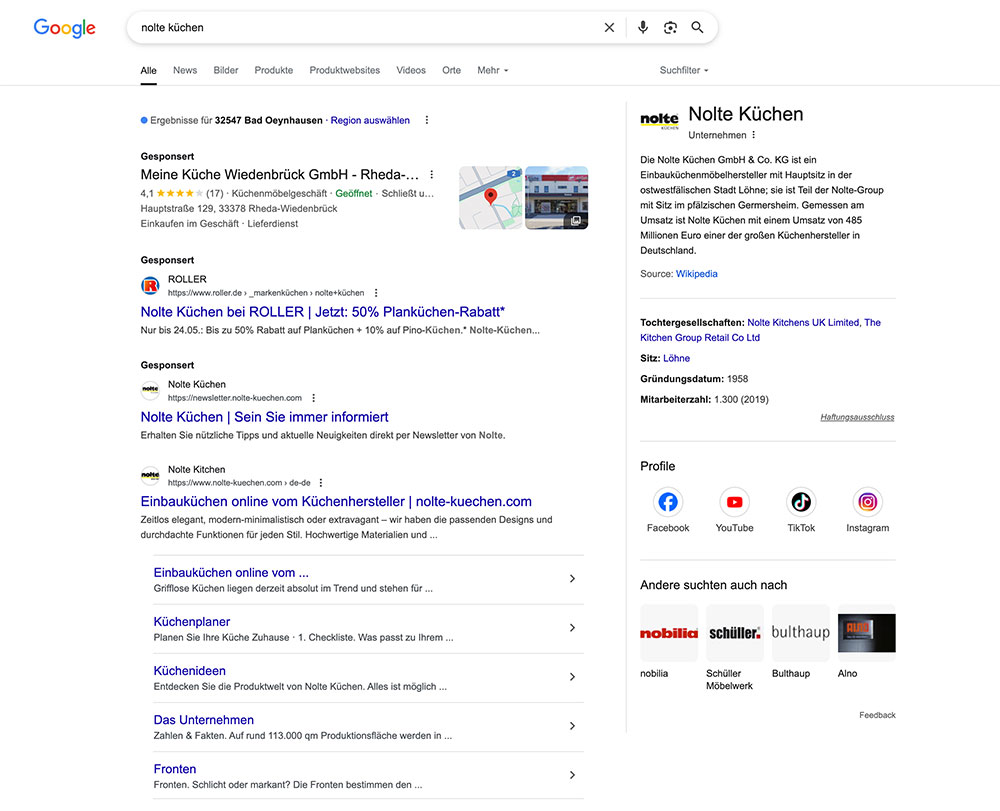Open the YouTube profile icon

click(734, 502)
